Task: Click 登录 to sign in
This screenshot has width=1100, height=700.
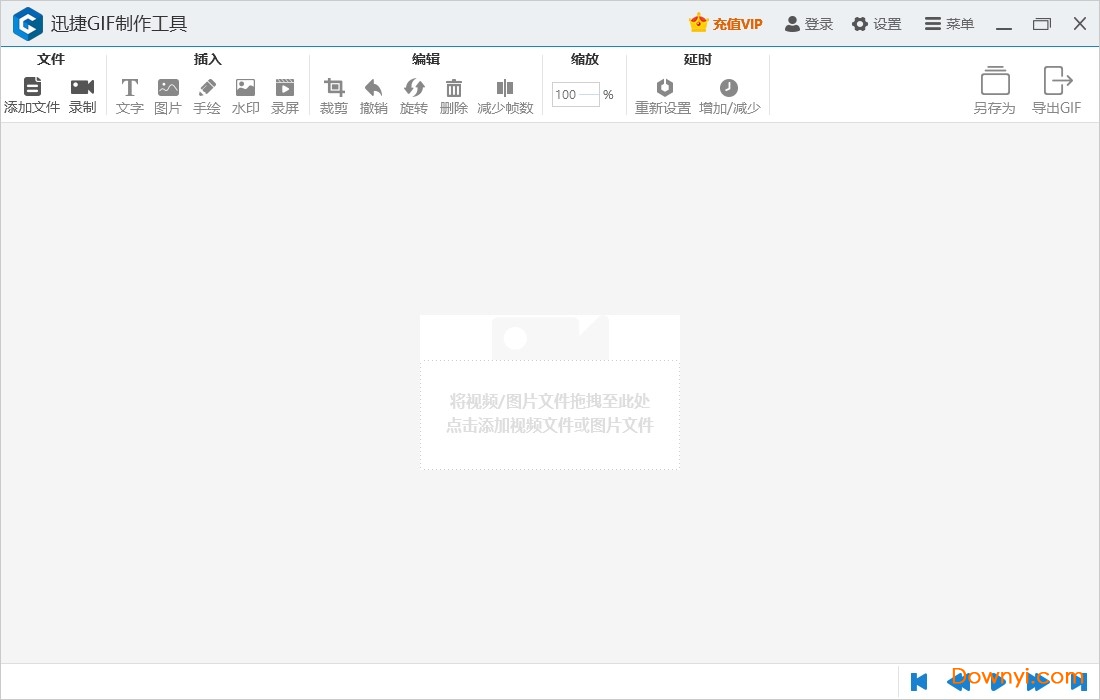Action: click(808, 23)
